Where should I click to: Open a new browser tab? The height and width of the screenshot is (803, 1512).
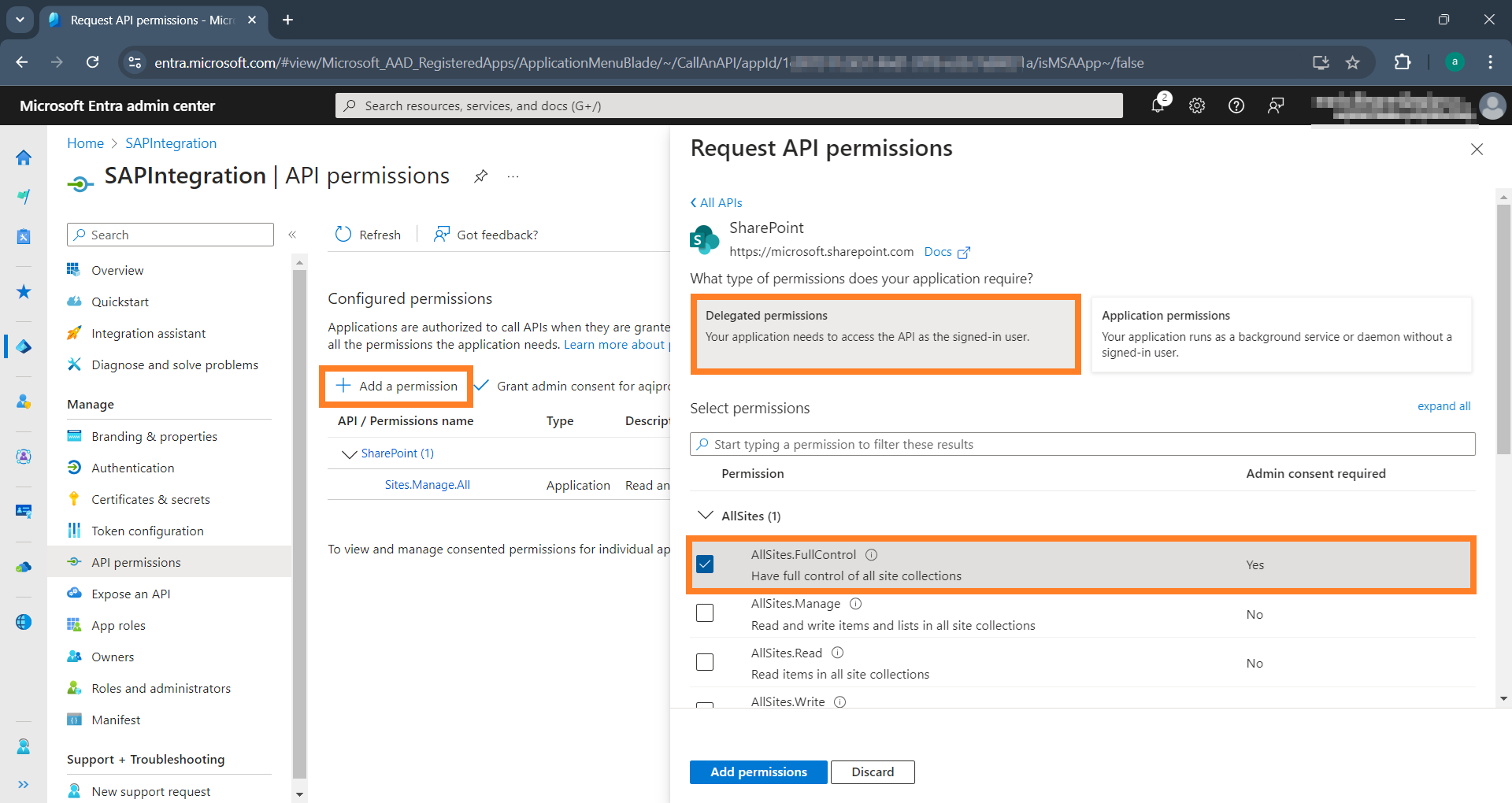pyautogui.click(x=288, y=20)
